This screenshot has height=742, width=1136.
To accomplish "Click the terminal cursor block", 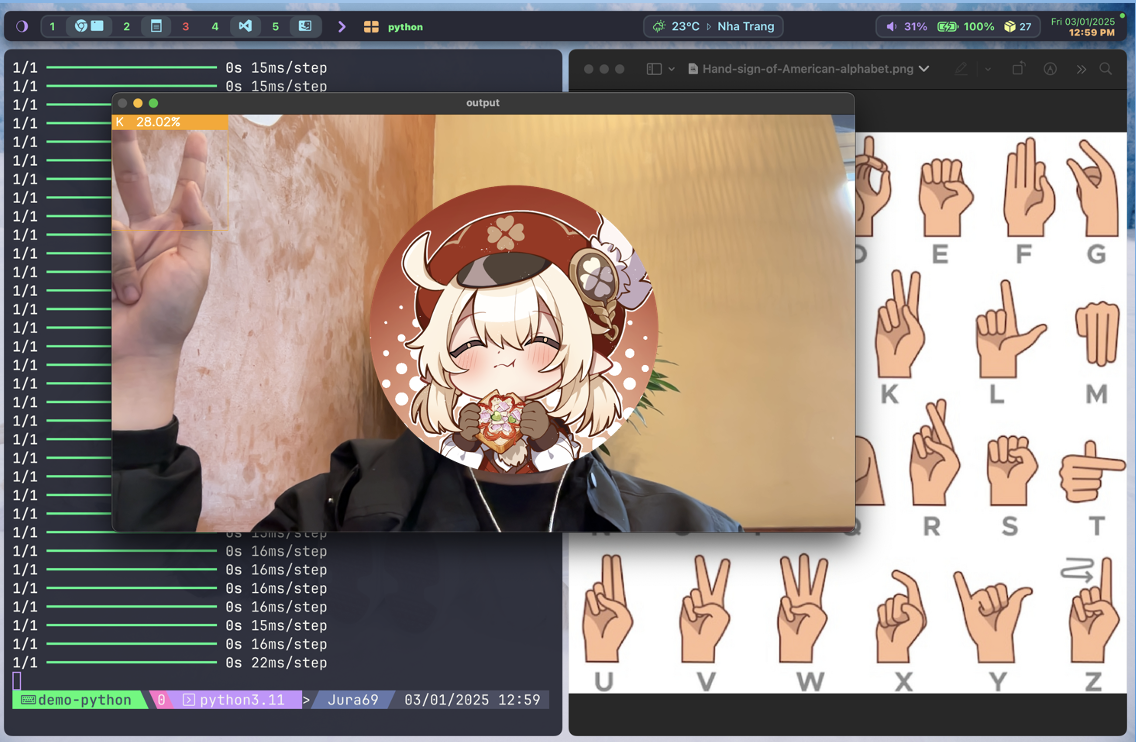I will click(17, 680).
